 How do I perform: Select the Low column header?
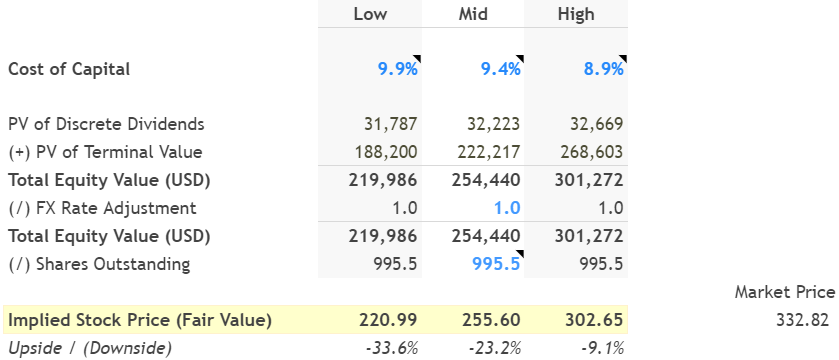[370, 14]
